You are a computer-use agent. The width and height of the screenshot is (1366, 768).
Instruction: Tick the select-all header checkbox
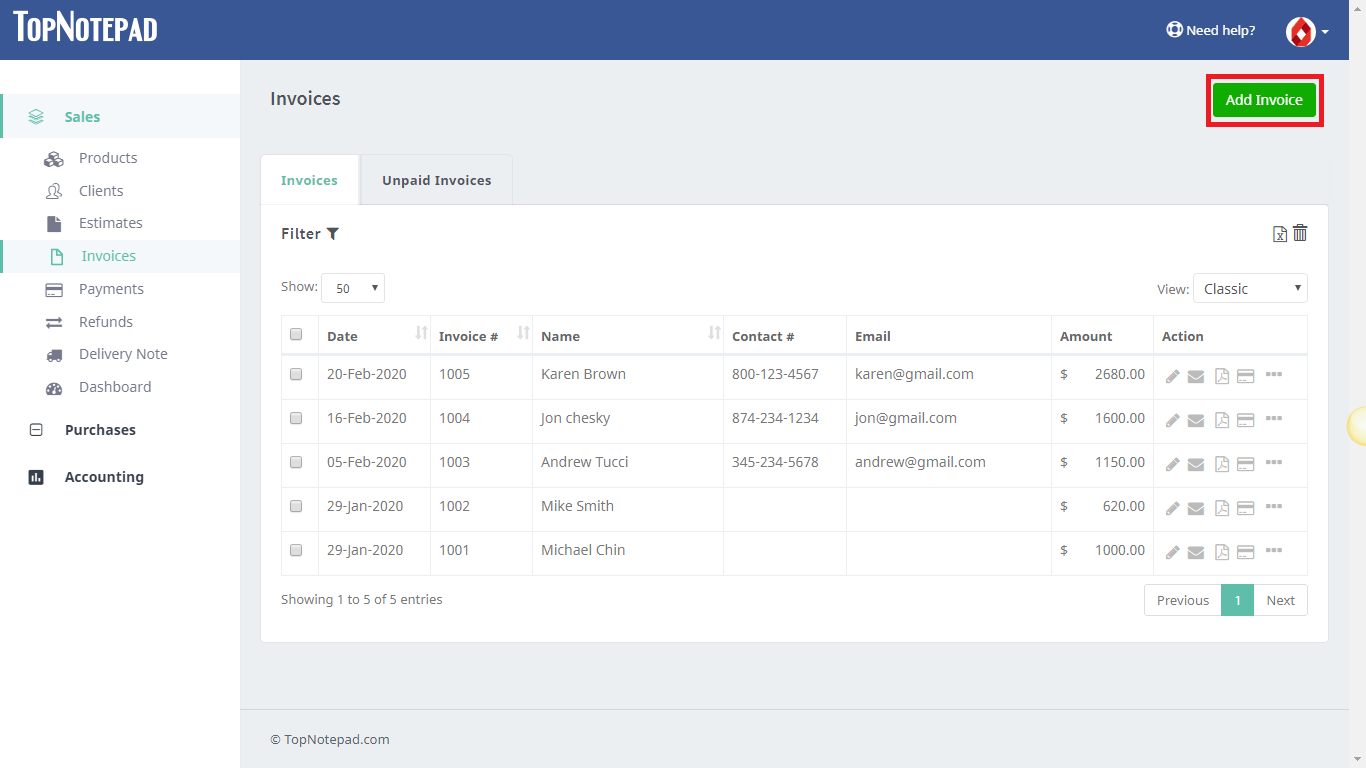coord(296,334)
